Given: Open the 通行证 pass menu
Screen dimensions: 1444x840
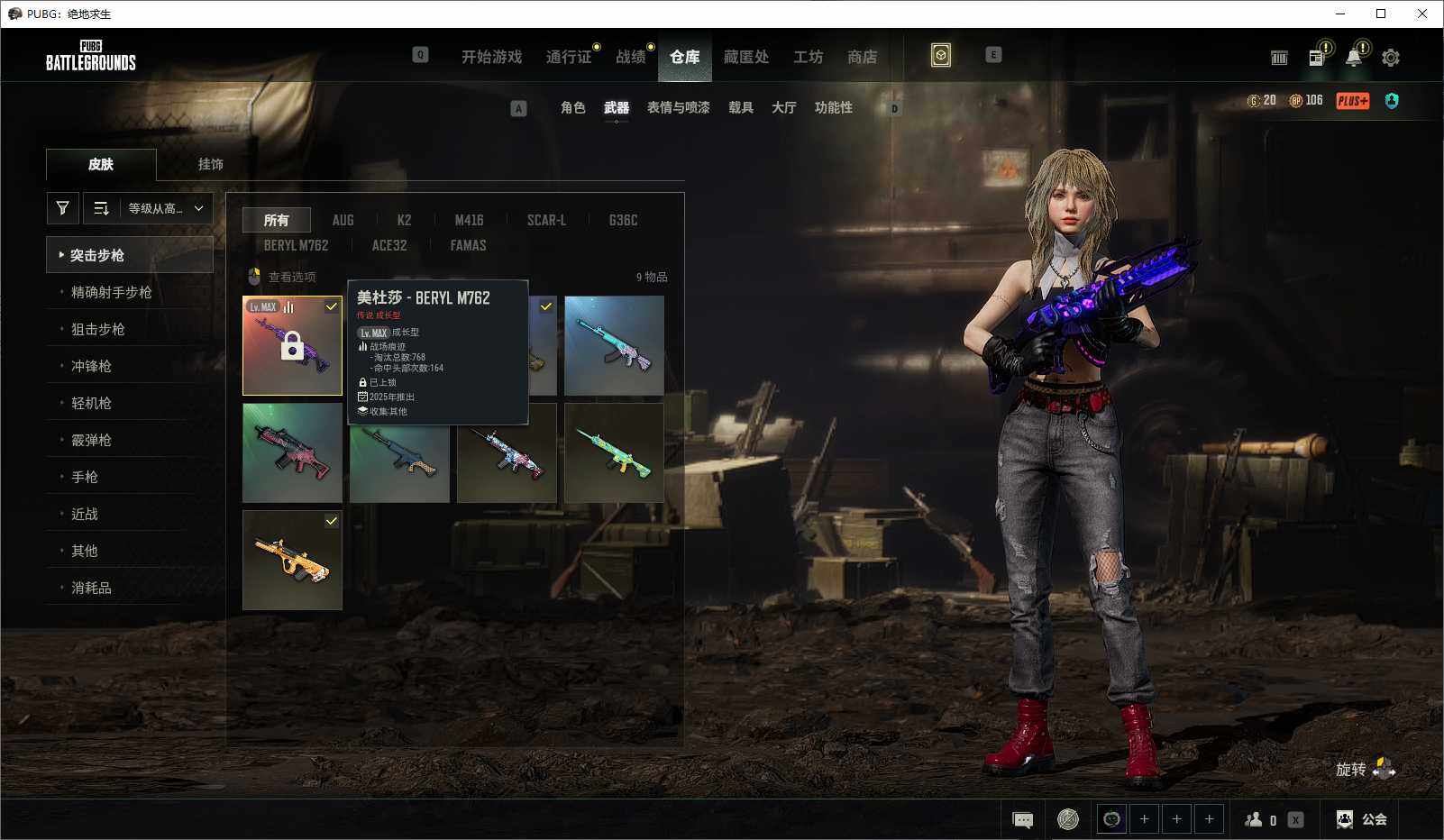Looking at the screenshot, I should click(x=569, y=57).
